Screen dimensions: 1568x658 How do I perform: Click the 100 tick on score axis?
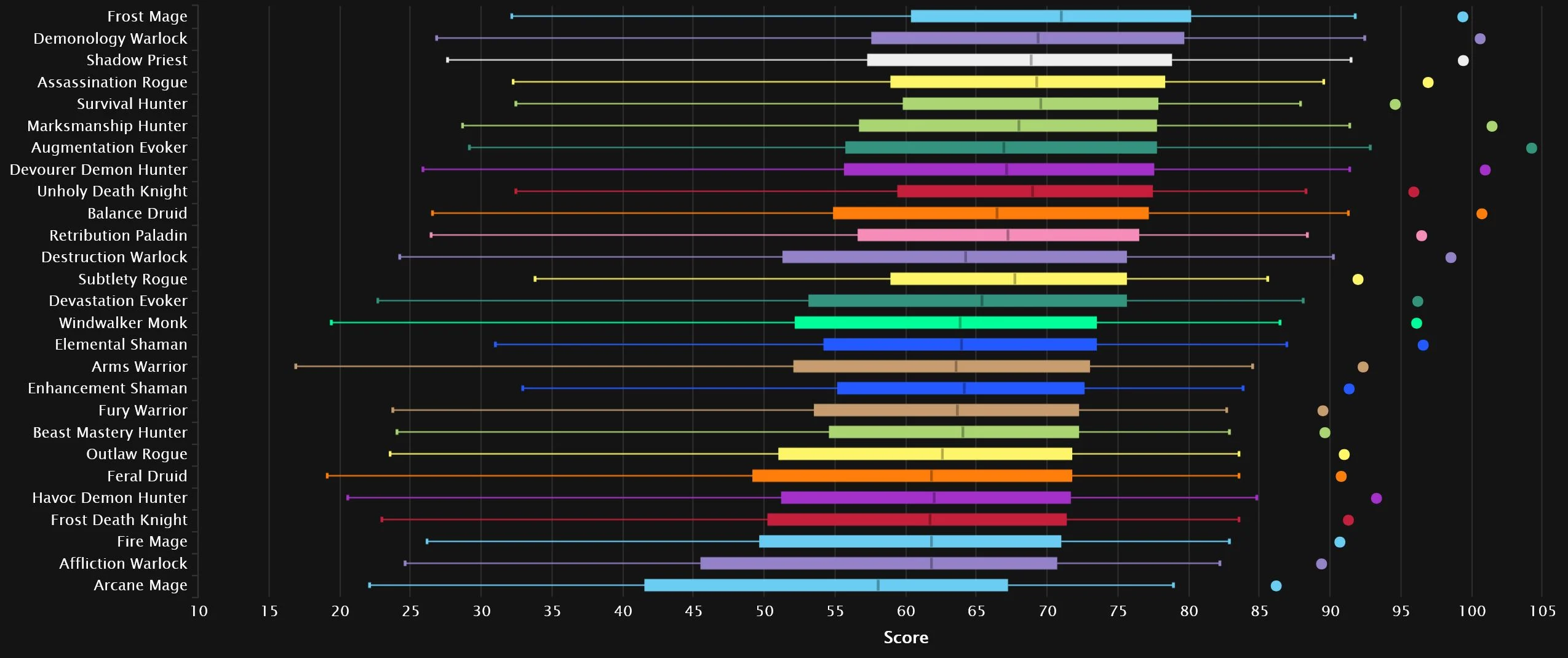(x=1471, y=611)
